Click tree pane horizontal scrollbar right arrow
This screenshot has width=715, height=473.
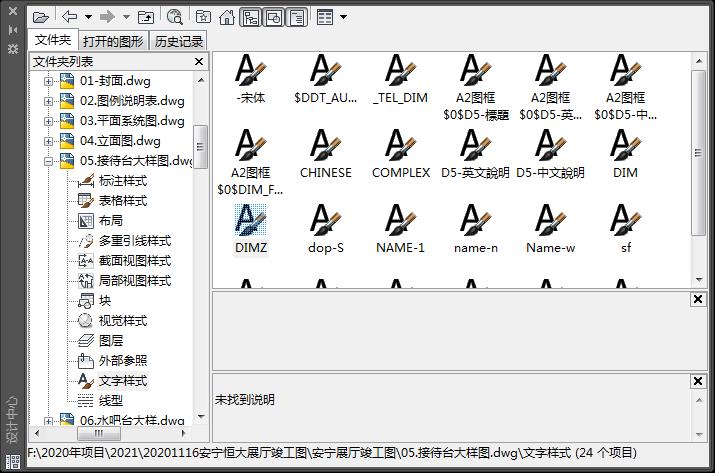click(x=183, y=433)
